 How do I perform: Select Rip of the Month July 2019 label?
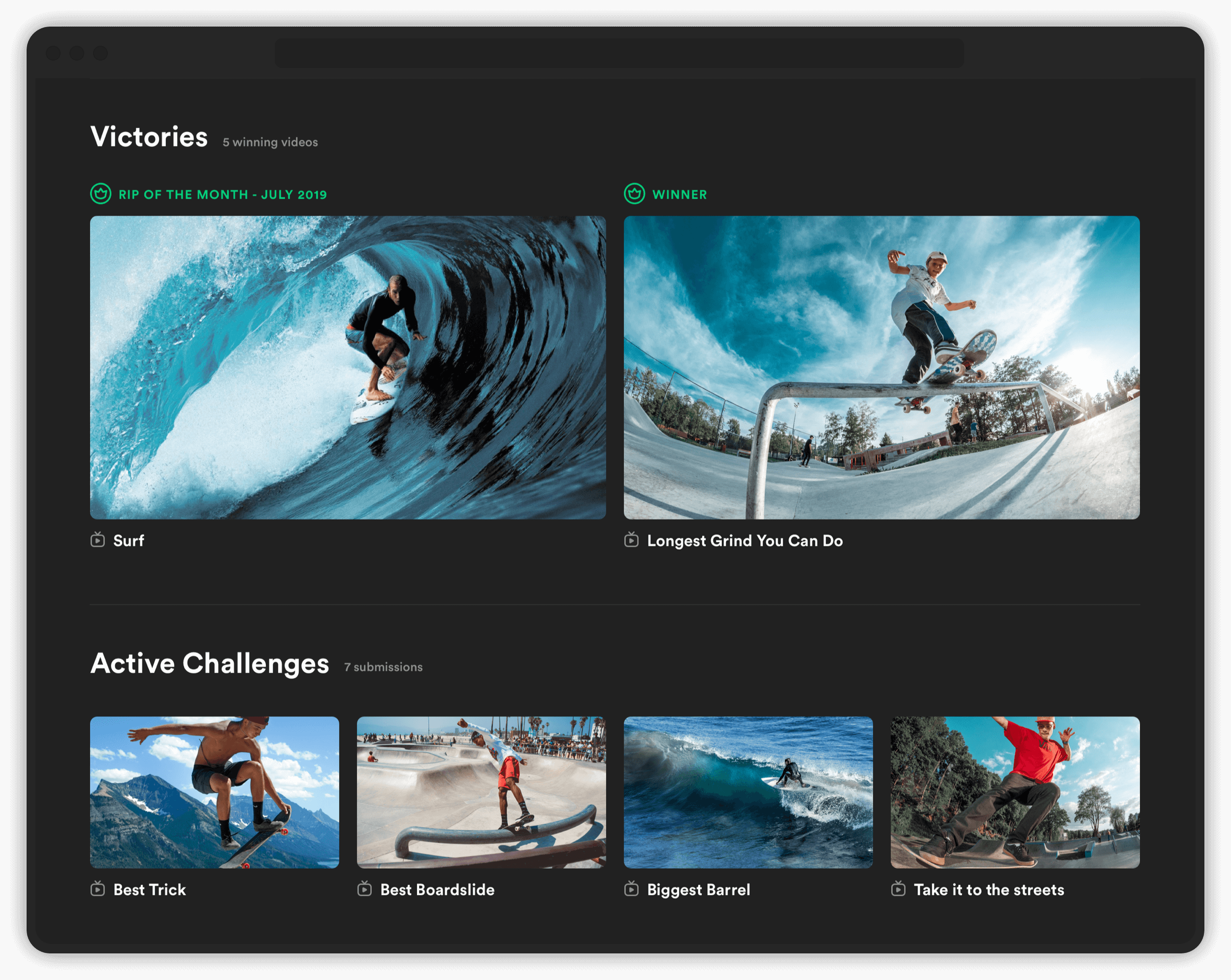pyautogui.click(x=223, y=195)
